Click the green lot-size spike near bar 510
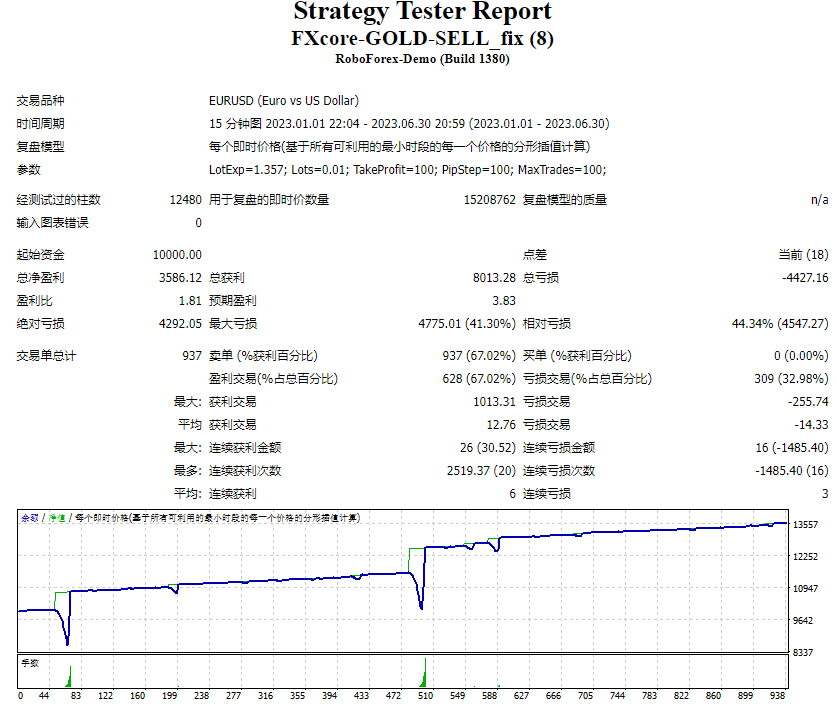Image resolution: width=837 pixels, height=710 pixels. click(x=424, y=670)
